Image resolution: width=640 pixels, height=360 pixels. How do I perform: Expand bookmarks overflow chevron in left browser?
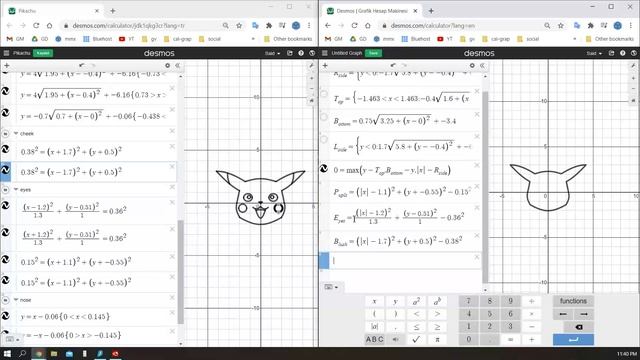[253, 39]
